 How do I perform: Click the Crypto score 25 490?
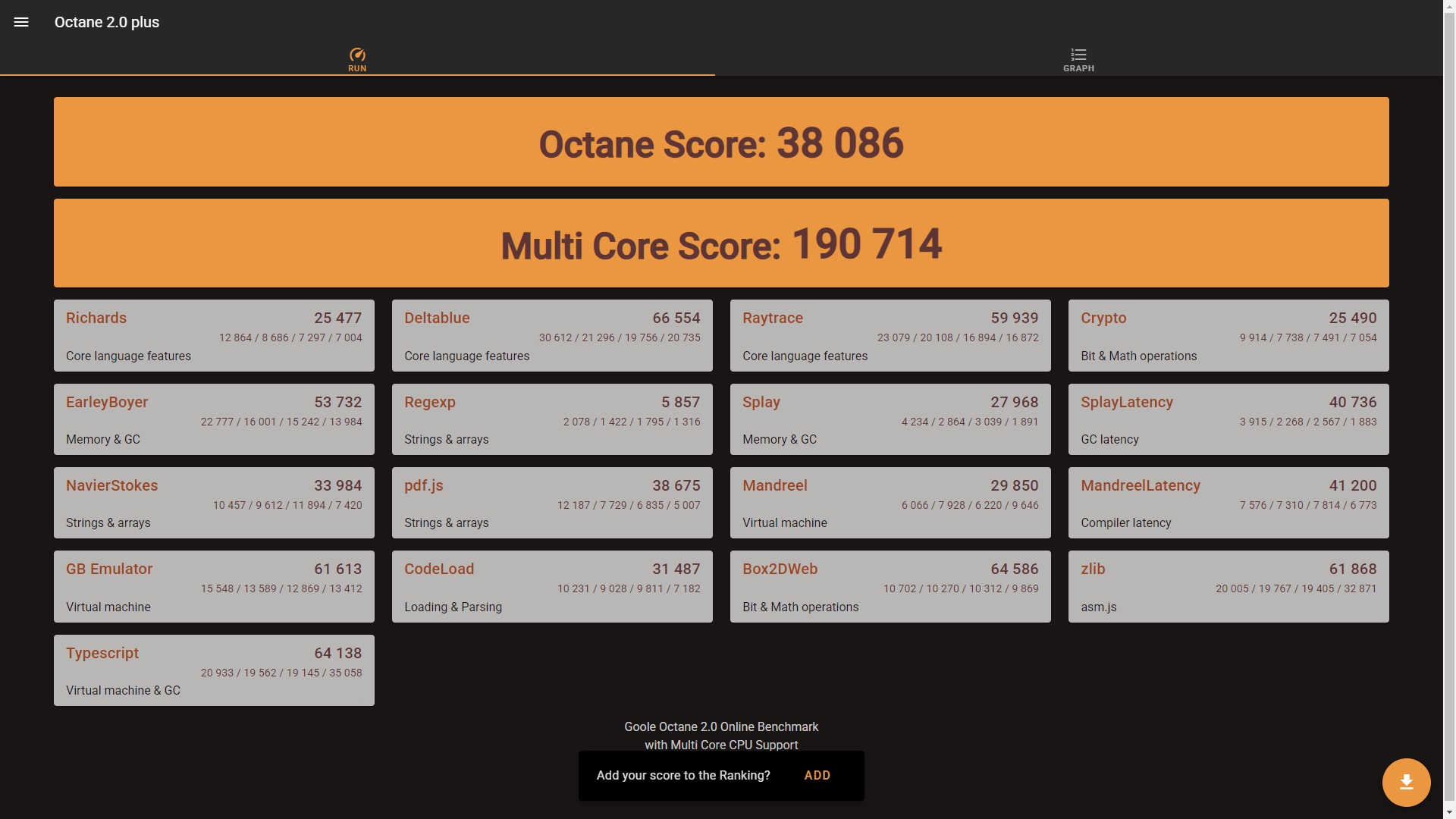1353,318
